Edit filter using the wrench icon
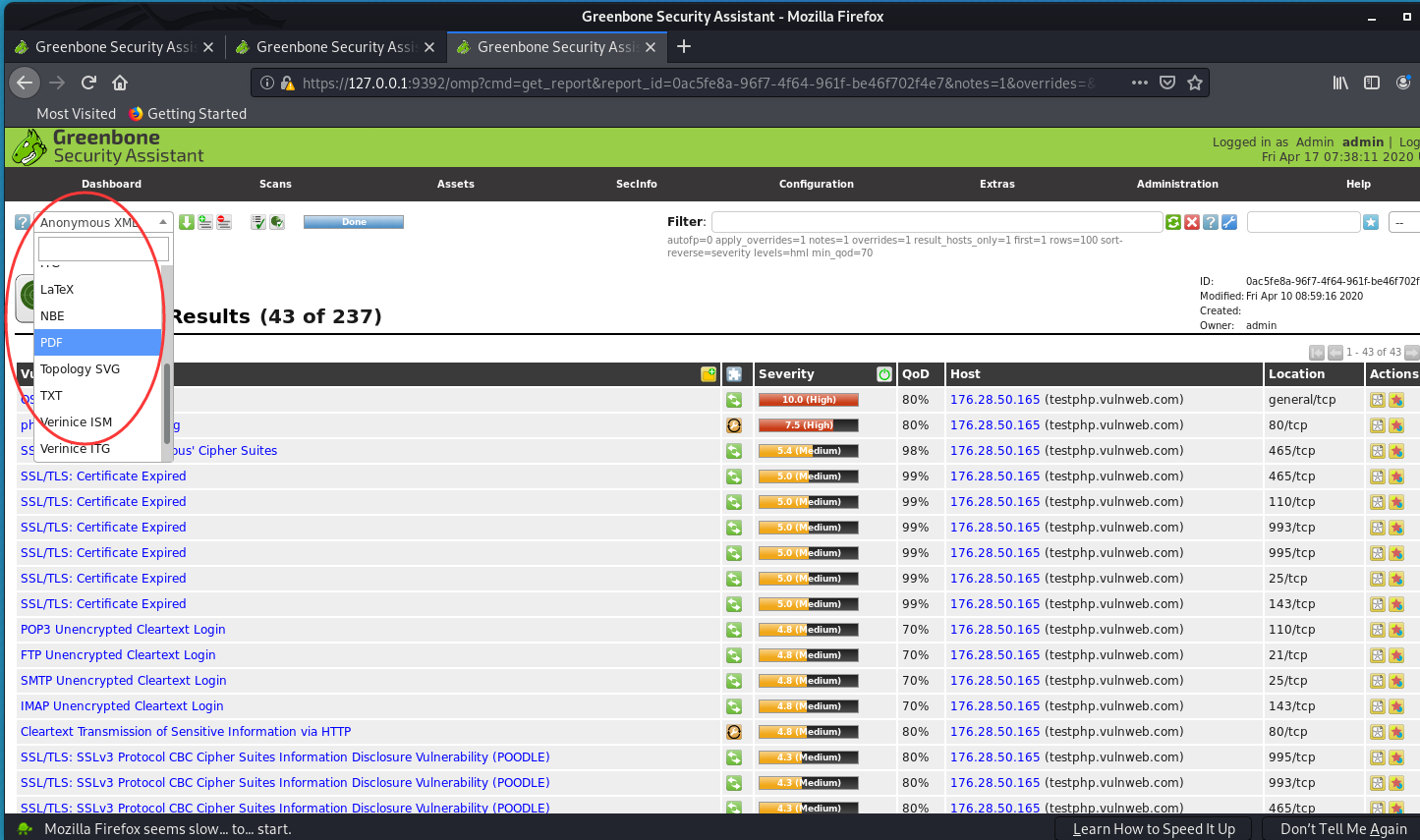Screen dimensions: 1420x840 pyautogui.click(x=1229, y=222)
